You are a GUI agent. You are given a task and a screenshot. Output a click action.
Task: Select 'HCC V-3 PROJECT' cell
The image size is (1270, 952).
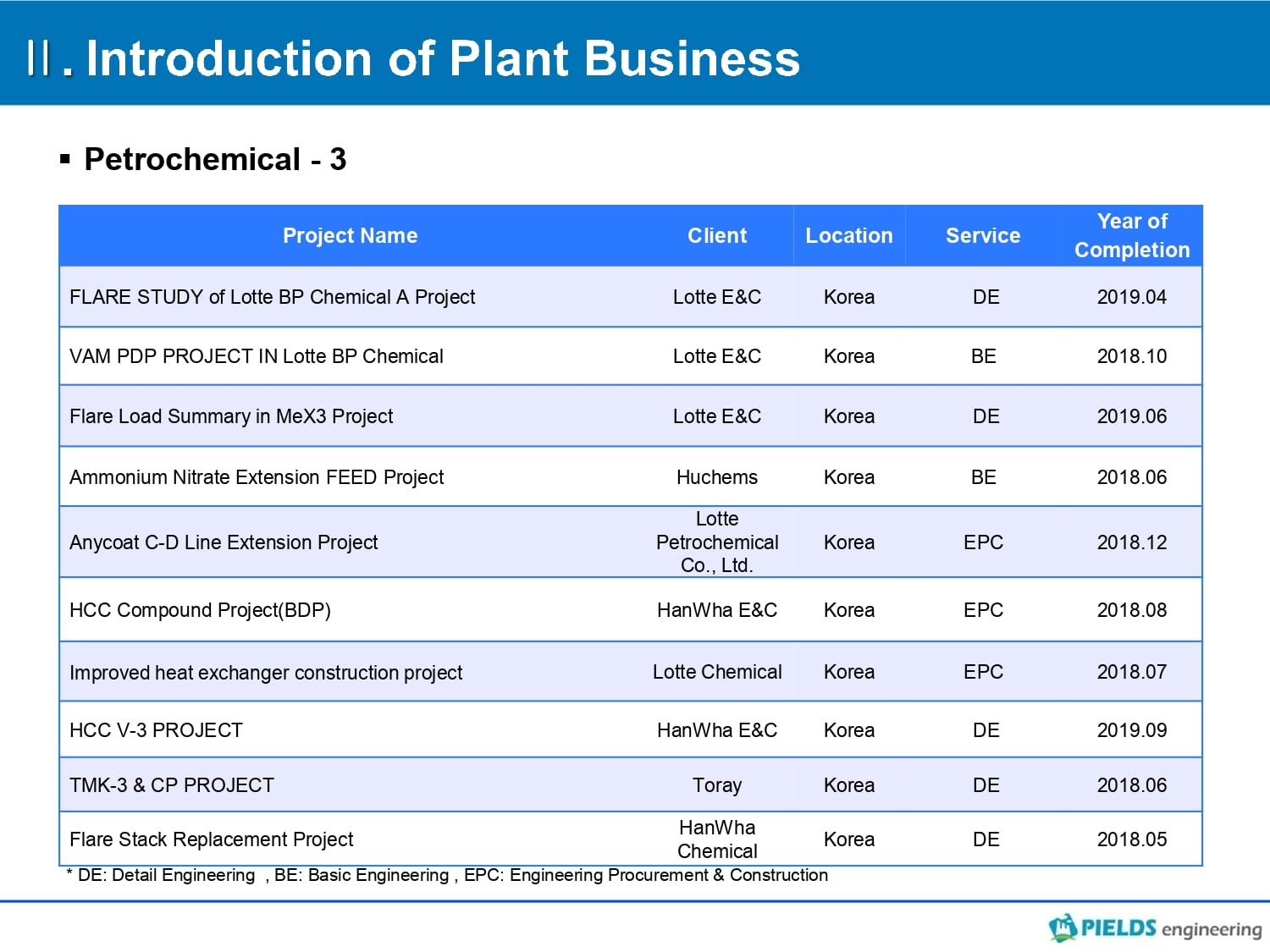[156, 730]
